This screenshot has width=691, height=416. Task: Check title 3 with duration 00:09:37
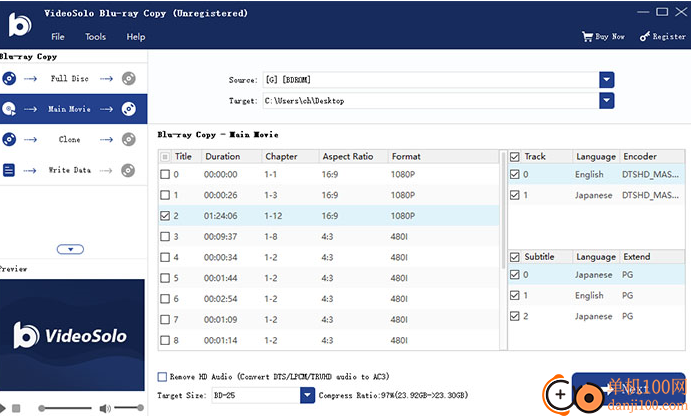[x=165, y=237]
